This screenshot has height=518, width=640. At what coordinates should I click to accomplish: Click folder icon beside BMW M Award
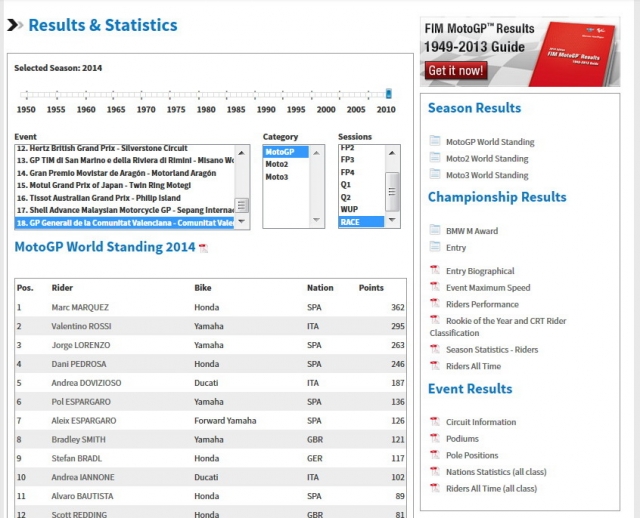point(435,230)
